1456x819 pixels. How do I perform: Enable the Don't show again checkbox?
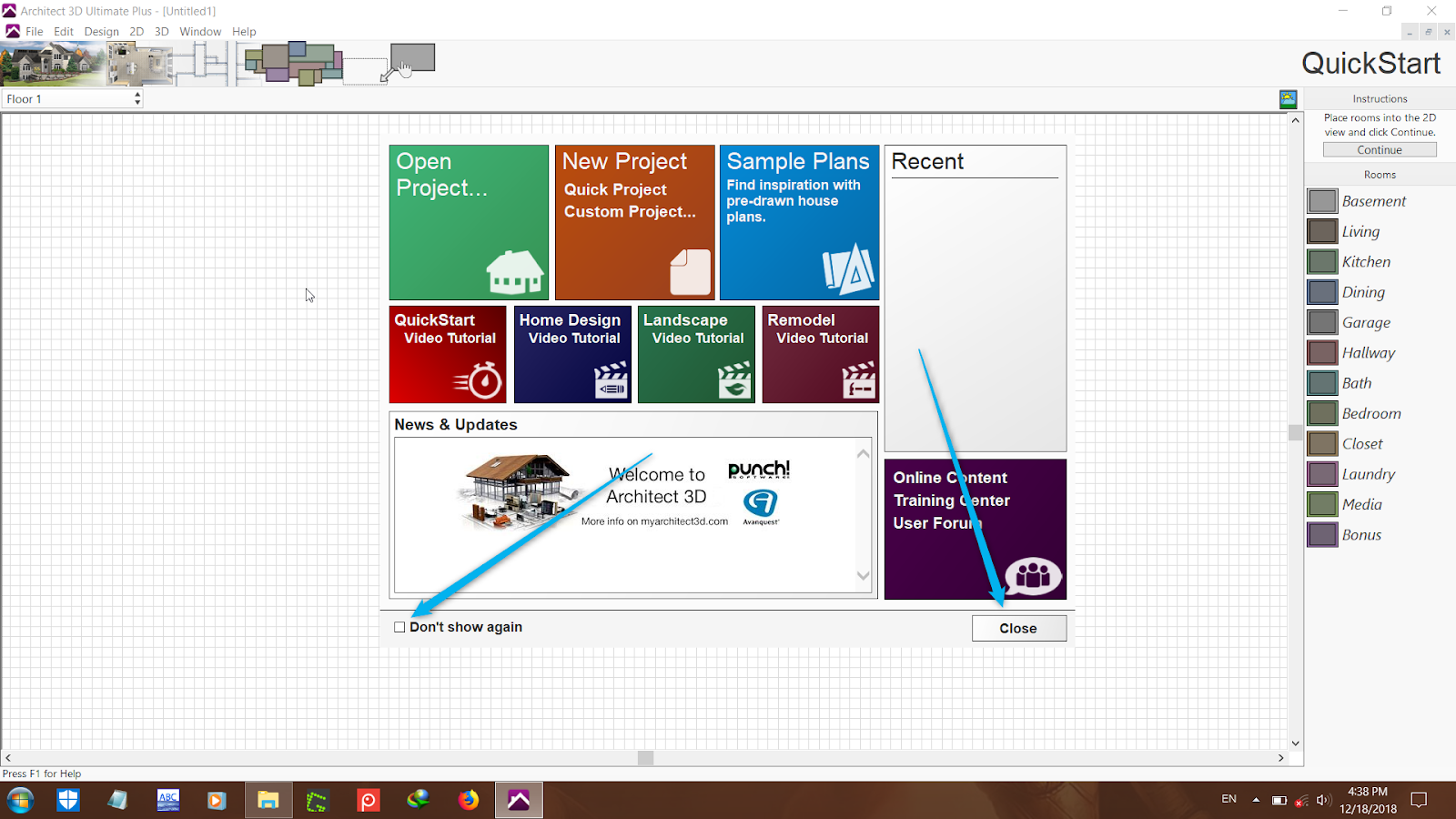point(399,627)
